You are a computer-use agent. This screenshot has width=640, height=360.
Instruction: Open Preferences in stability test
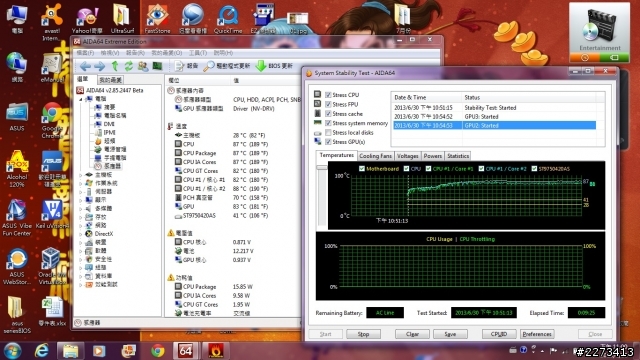537,334
